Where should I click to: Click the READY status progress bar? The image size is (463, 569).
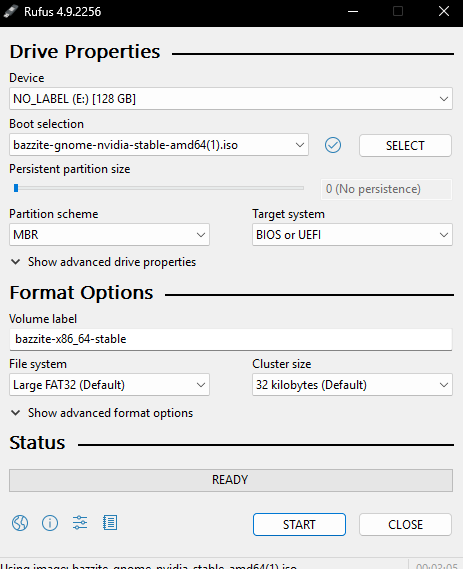231,480
